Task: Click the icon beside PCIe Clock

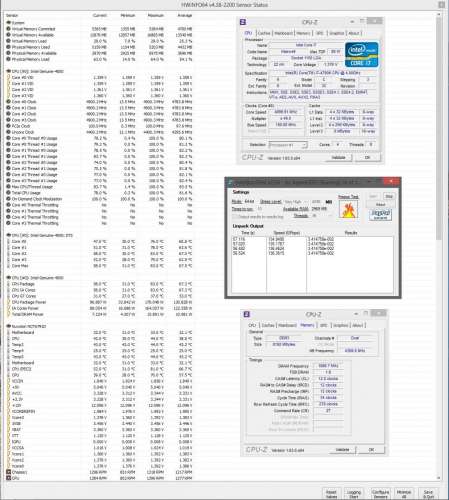Action: point(9,126)
